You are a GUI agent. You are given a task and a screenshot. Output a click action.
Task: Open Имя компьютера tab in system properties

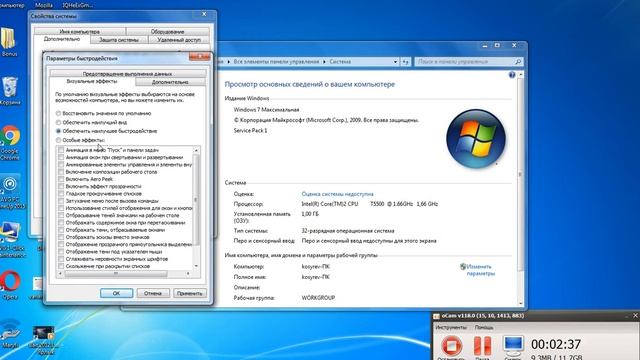[80, 31]
